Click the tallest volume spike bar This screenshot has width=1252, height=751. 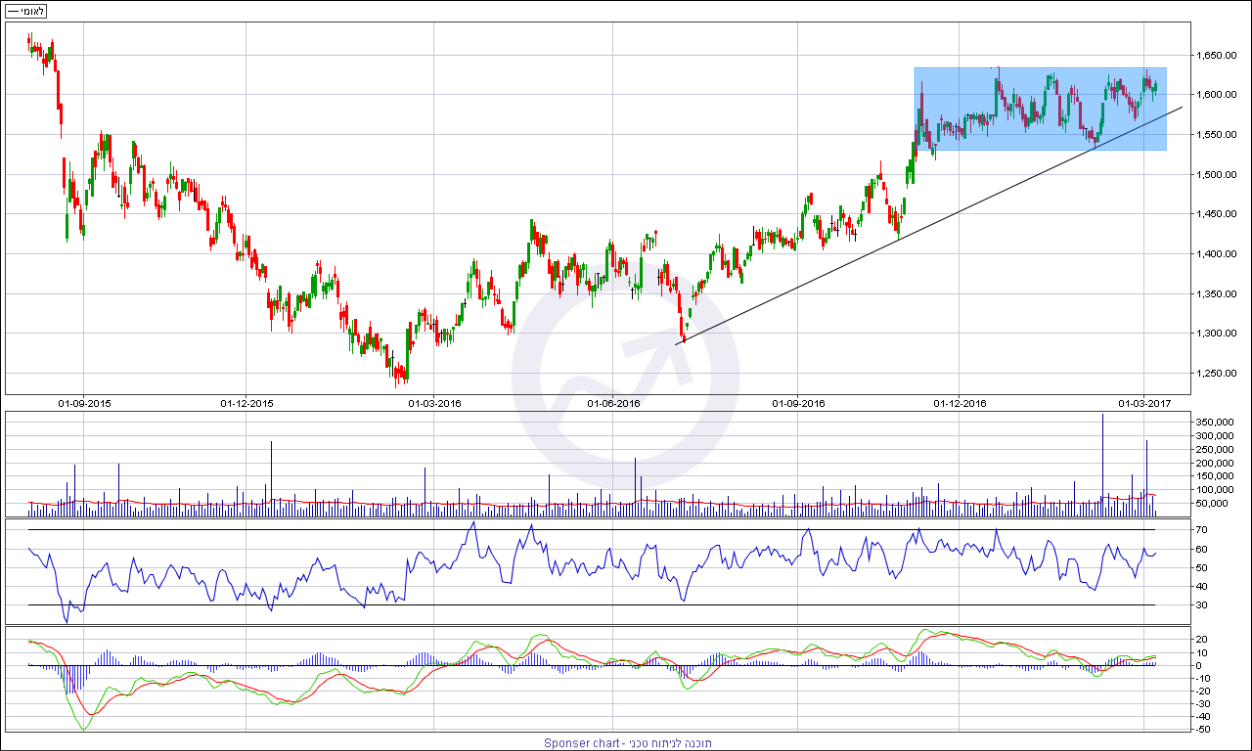[x=1102, y=460]
